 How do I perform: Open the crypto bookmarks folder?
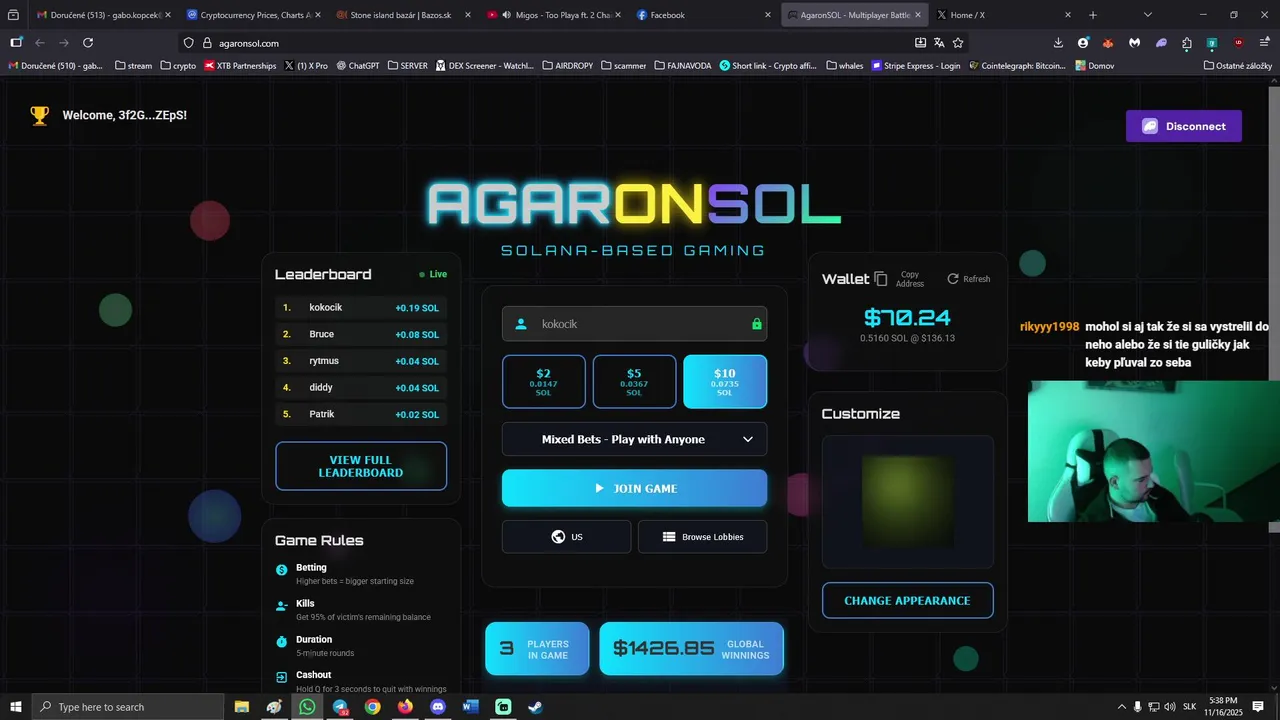pyautogui.click(x=178, y=65)
